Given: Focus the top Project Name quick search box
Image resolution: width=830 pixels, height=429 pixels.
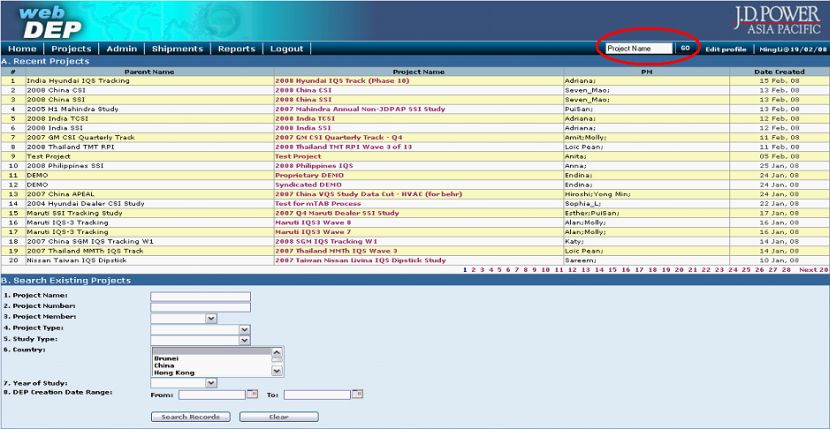Looking at the screenshot, I should (x=639, y=48).
